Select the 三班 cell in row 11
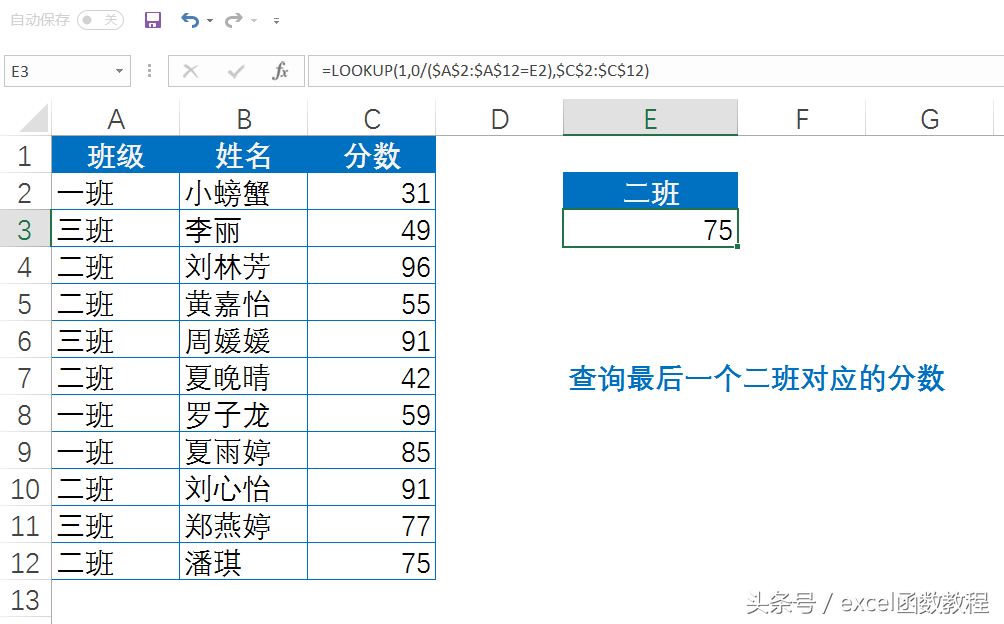1004x624 pixels. tap(116, 526)
